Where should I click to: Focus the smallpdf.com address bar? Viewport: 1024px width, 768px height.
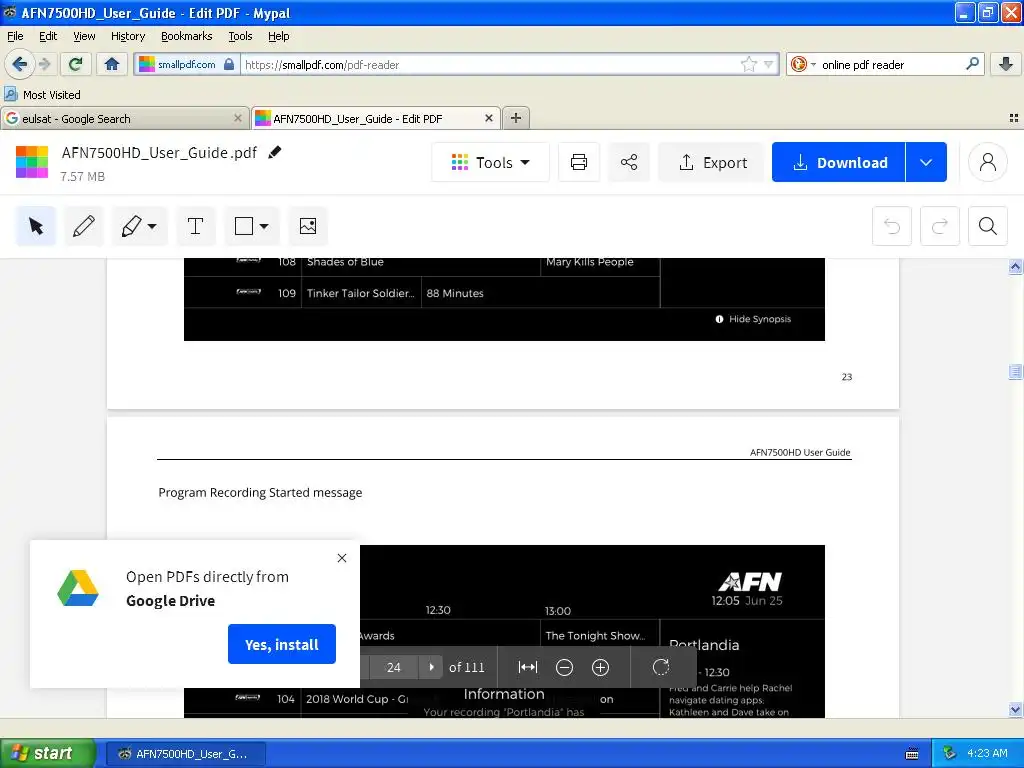pyautogui.click(x=490, y=64)
